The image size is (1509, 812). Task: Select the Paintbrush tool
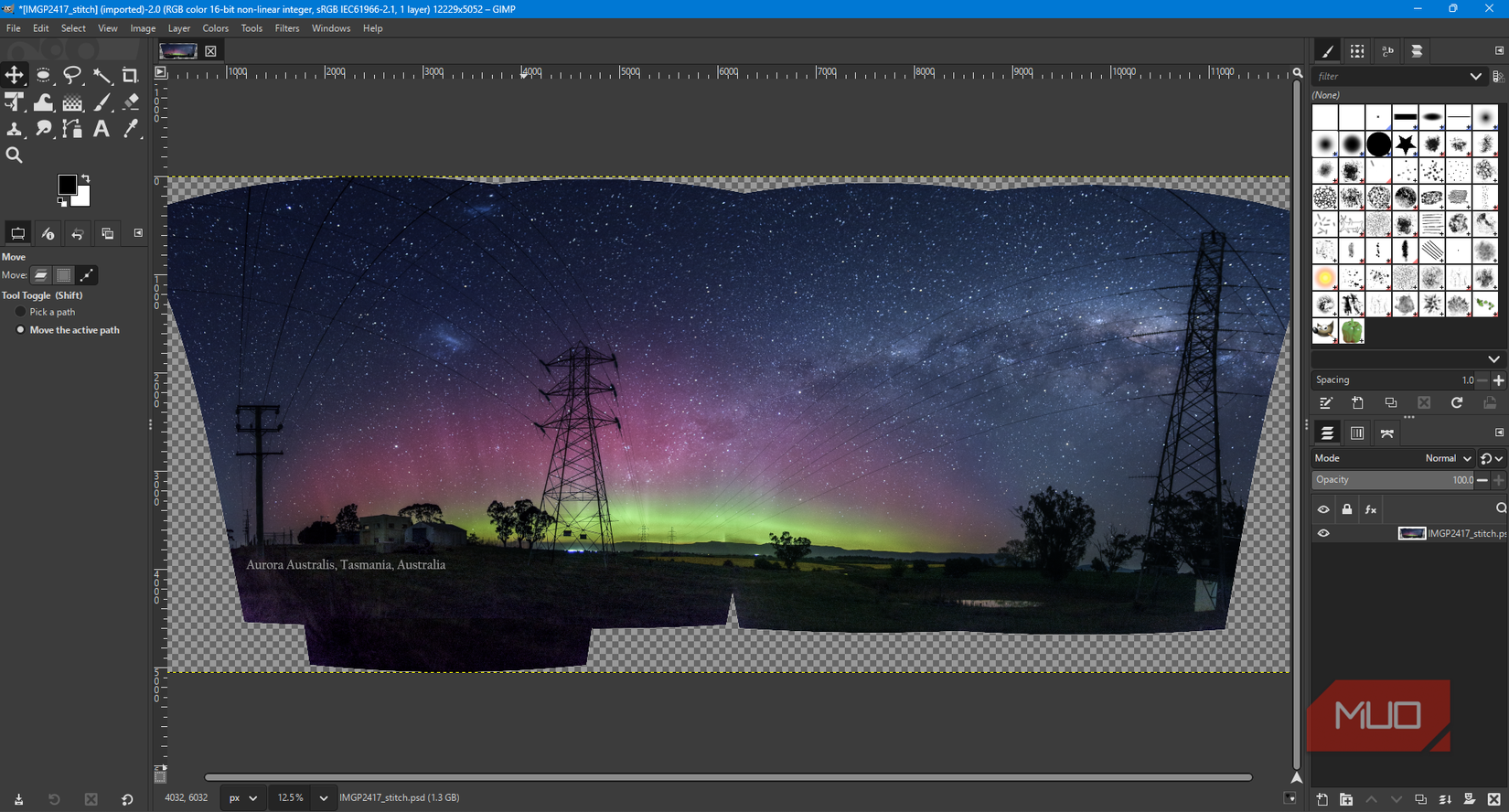tap(102, 102)
